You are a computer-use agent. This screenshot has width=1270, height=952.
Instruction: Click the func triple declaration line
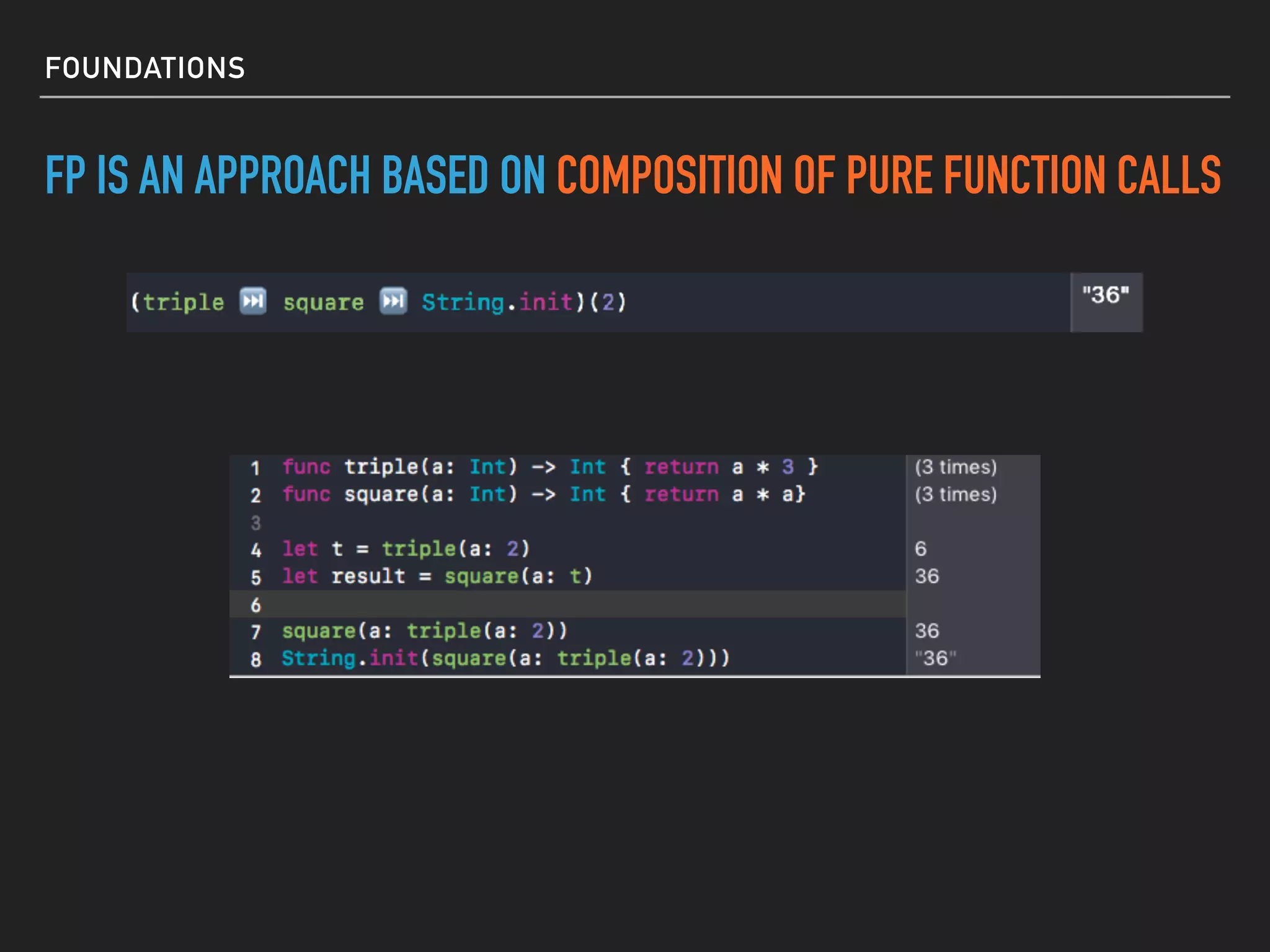[x=549, y=467]
